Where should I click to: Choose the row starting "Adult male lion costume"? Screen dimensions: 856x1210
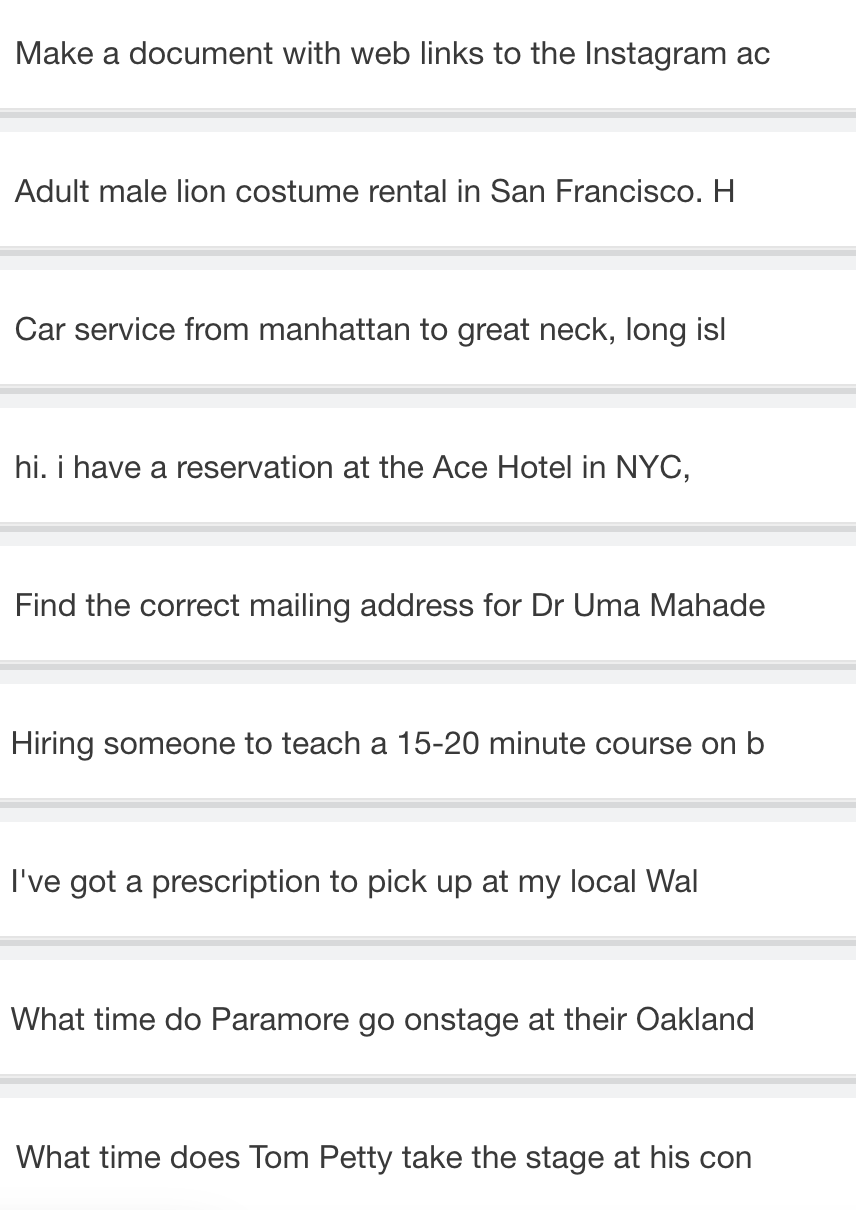pos(375,191)
